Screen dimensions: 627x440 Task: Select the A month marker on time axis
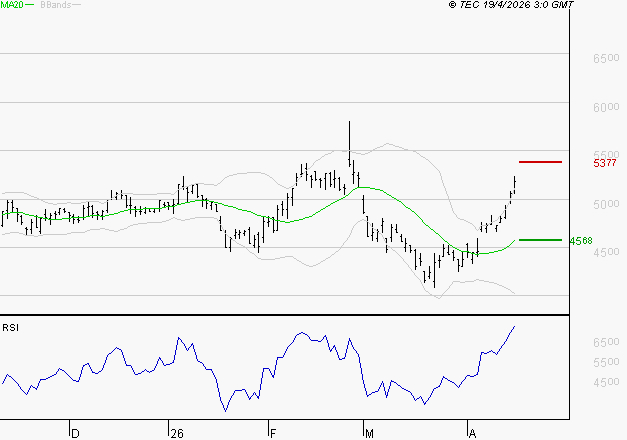tap(472, 433)
